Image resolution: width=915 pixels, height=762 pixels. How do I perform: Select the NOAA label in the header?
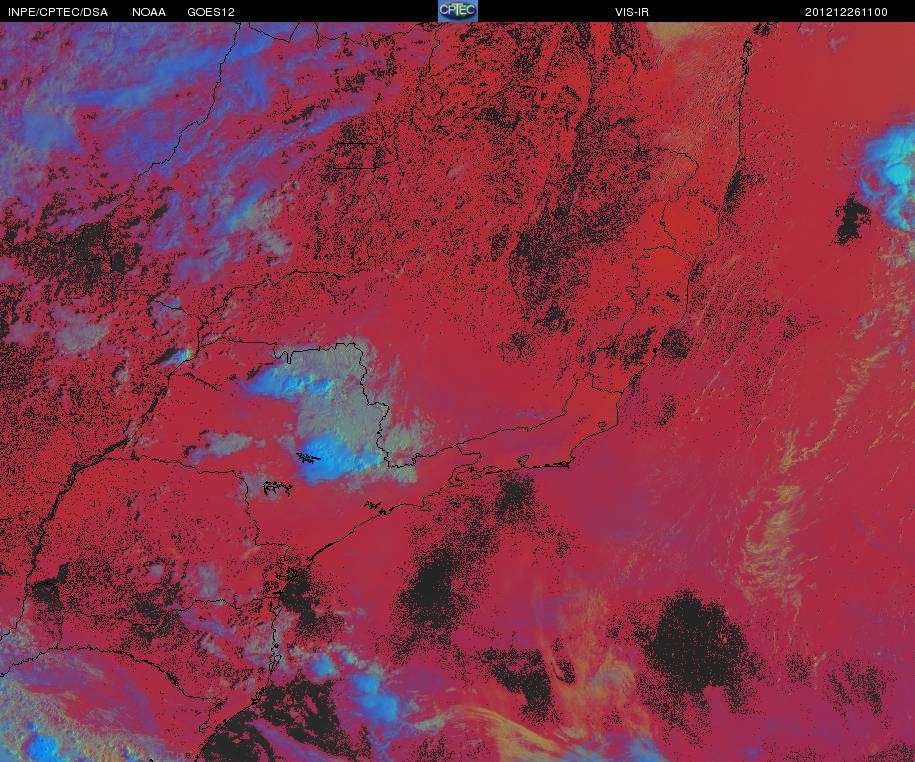tap(149, 12)
